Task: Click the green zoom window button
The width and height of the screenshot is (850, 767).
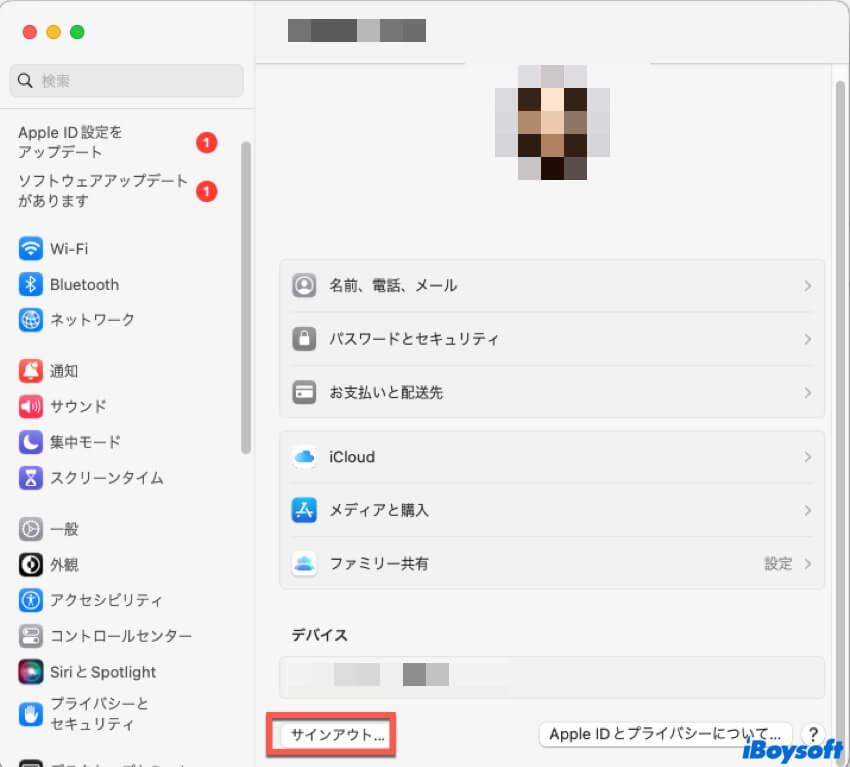Action: pos(78,32)
